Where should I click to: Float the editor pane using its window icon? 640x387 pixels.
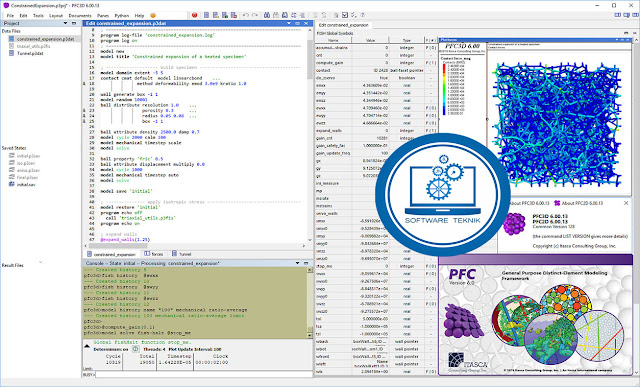pos(297,23)
